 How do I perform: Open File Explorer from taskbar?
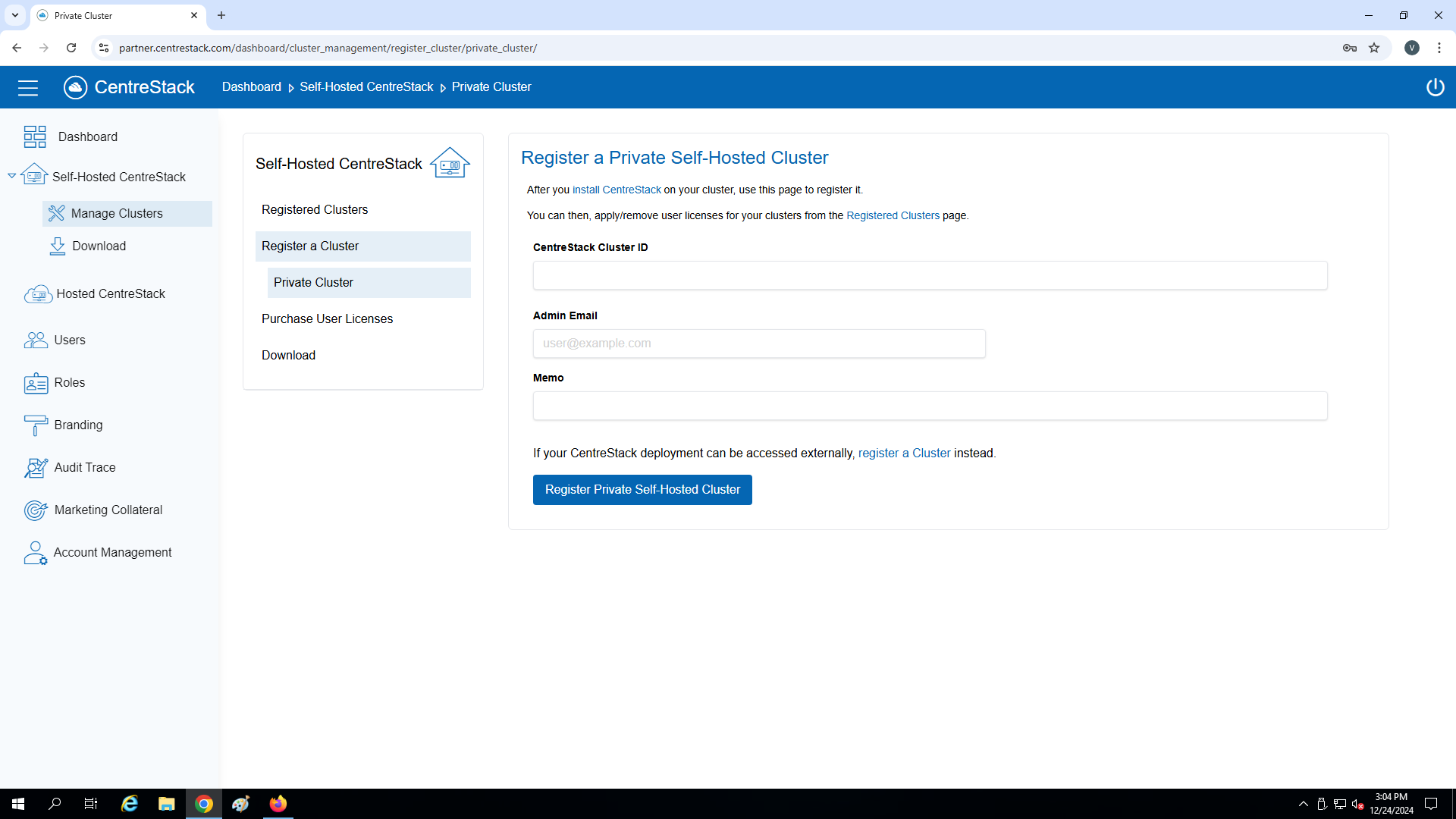coord(166,804)
